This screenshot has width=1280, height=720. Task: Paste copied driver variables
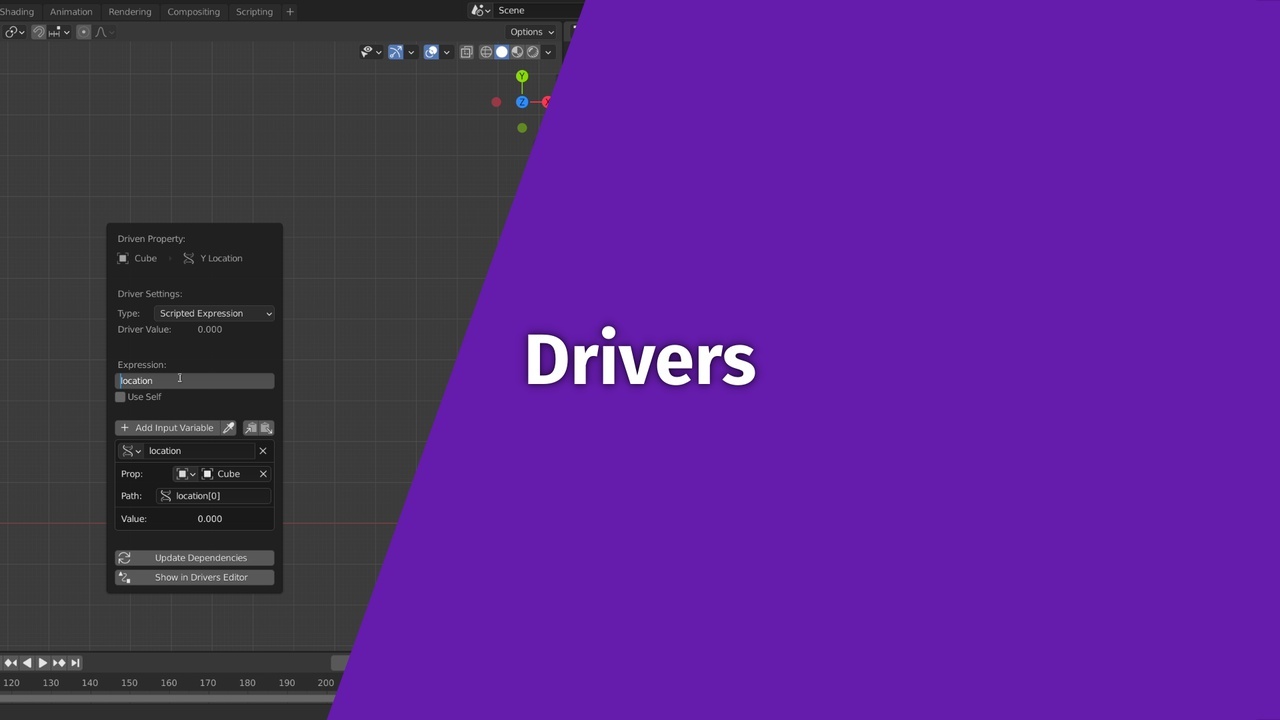coord(266,427)
